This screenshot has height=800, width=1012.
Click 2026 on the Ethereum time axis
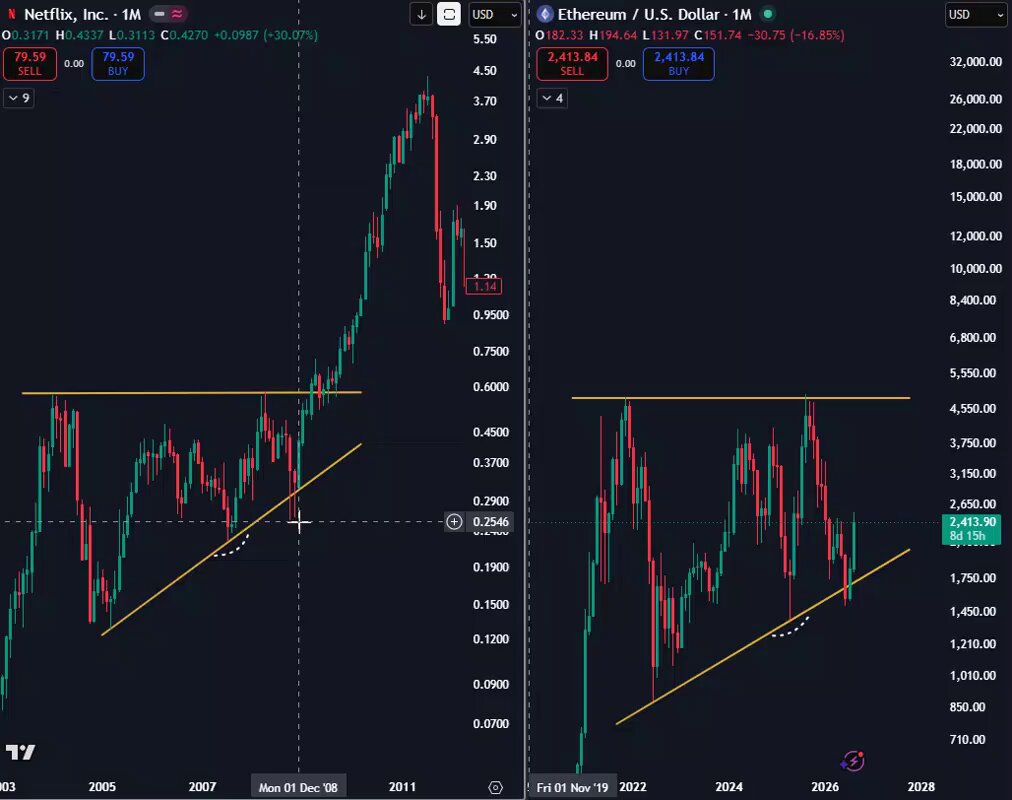pos(825,787)
